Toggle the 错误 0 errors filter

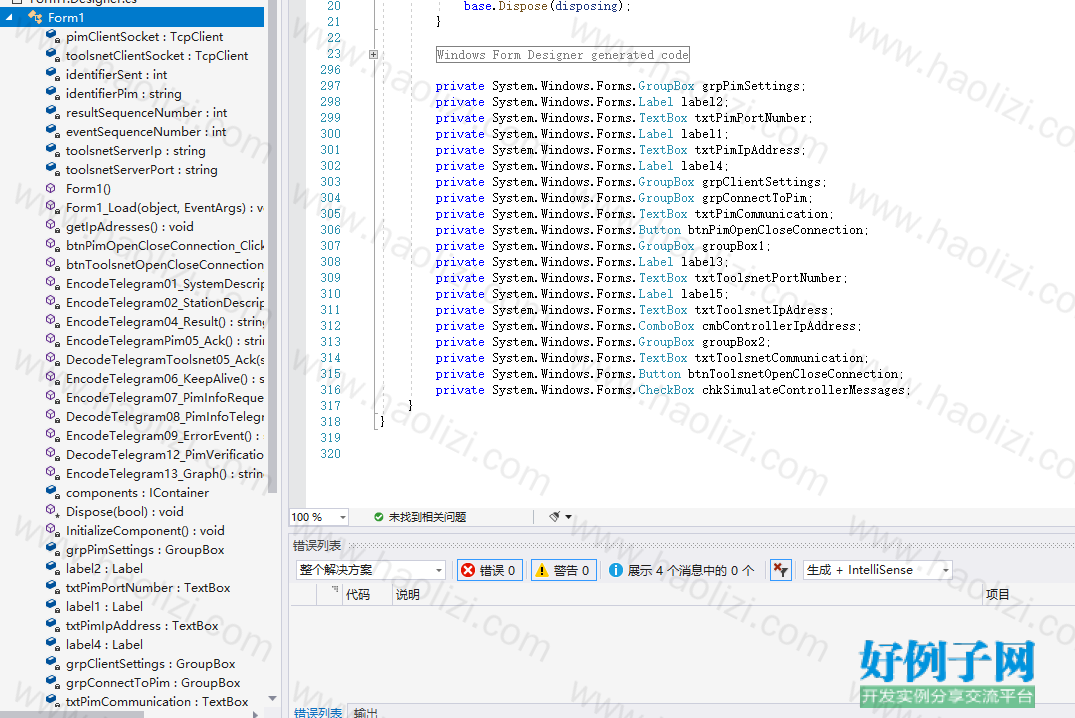(x=490, y=571)
